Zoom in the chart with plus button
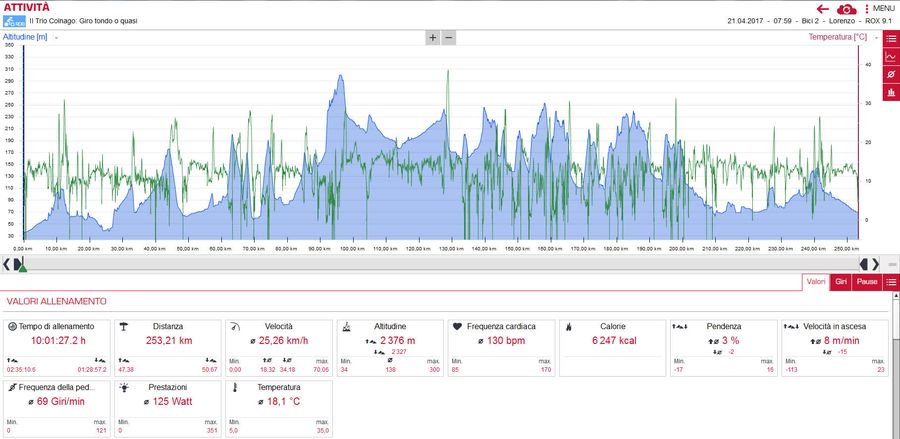Viewport: 900px width, 439px height. coord(432,38)
